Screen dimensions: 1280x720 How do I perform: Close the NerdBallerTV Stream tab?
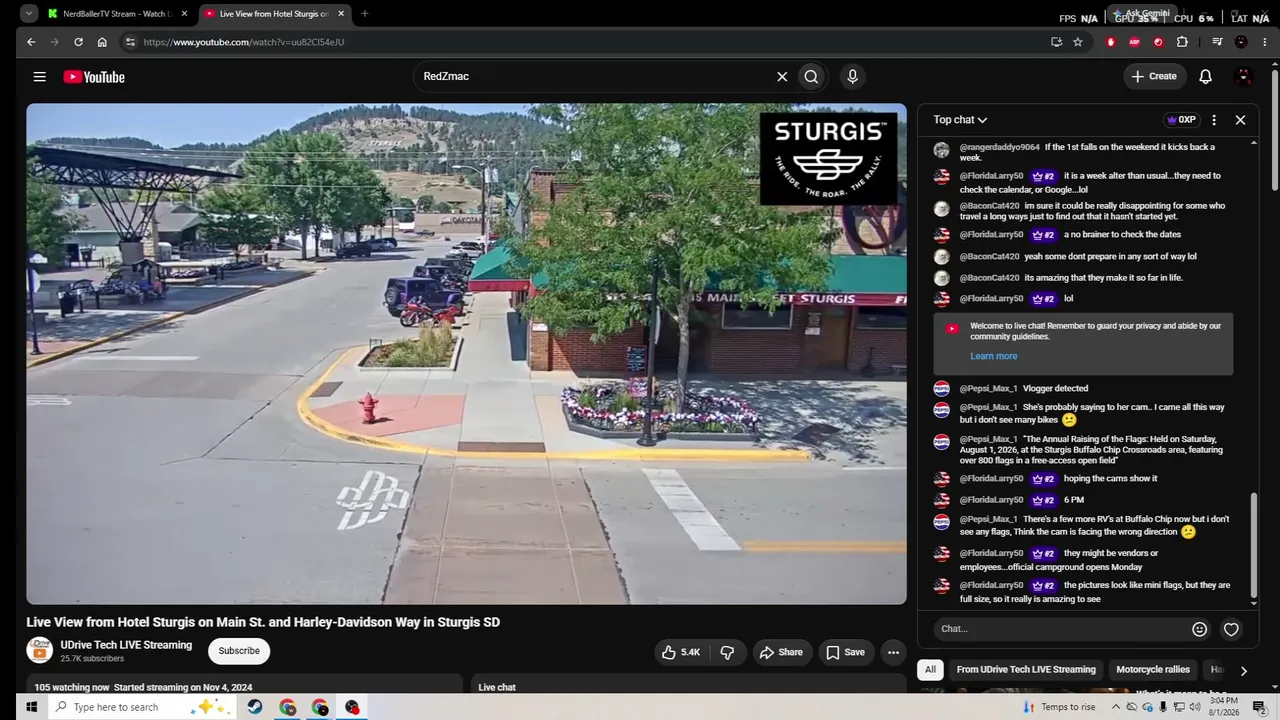tap(184, 14)
